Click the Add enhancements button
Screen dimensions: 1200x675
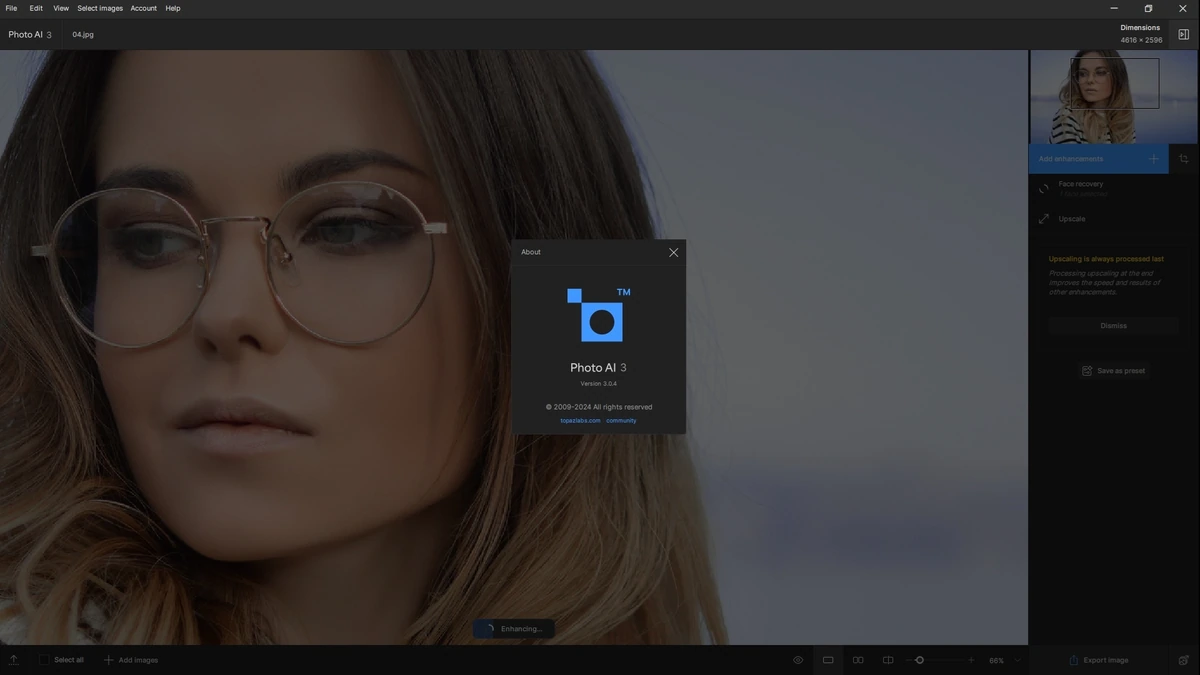1098,158
